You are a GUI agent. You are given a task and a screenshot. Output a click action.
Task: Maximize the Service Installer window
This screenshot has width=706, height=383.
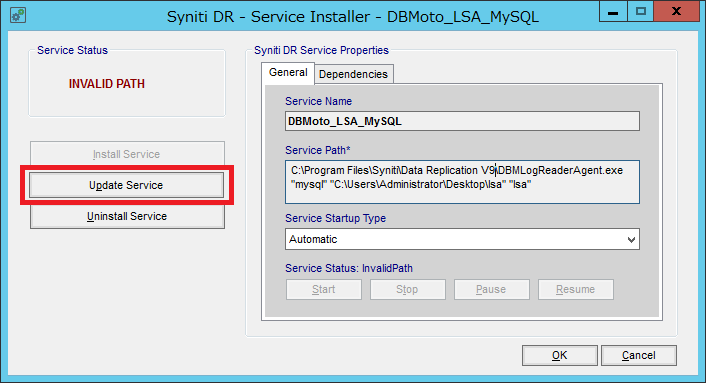pos(640,12)
